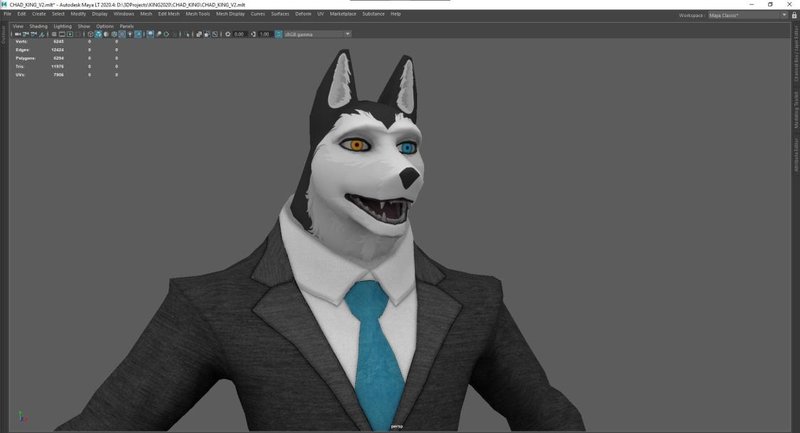
Task: Toggle Wireframe on Shaded display
Action: tap(114, 34)
